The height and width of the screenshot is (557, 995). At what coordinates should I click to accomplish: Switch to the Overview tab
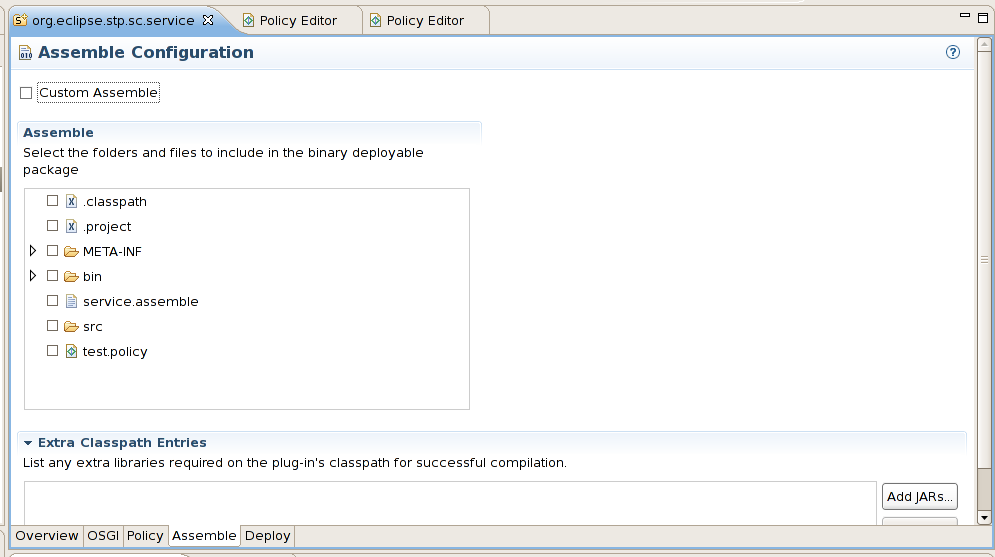coord(46,536)
